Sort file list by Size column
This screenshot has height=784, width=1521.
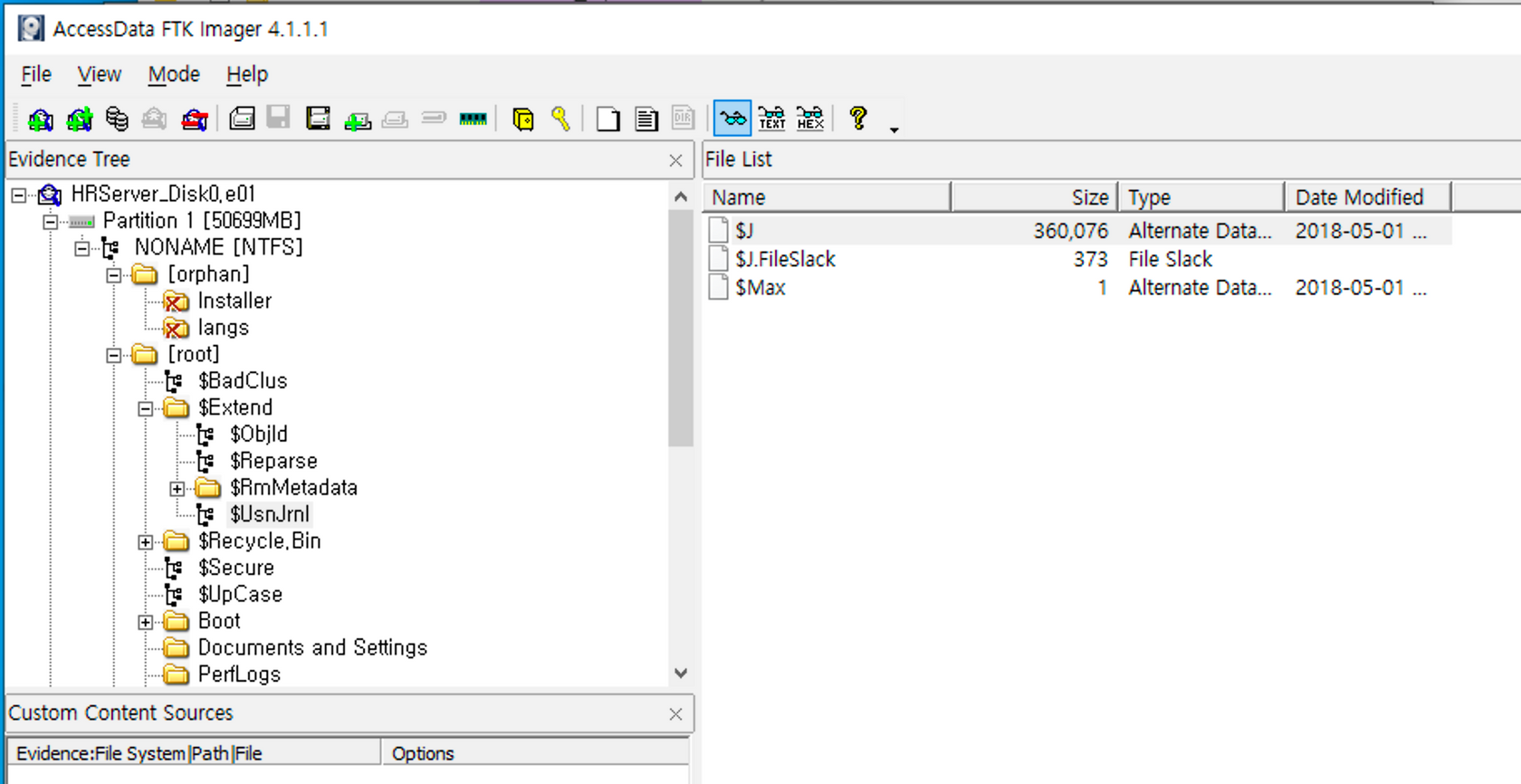[1035, 197]
